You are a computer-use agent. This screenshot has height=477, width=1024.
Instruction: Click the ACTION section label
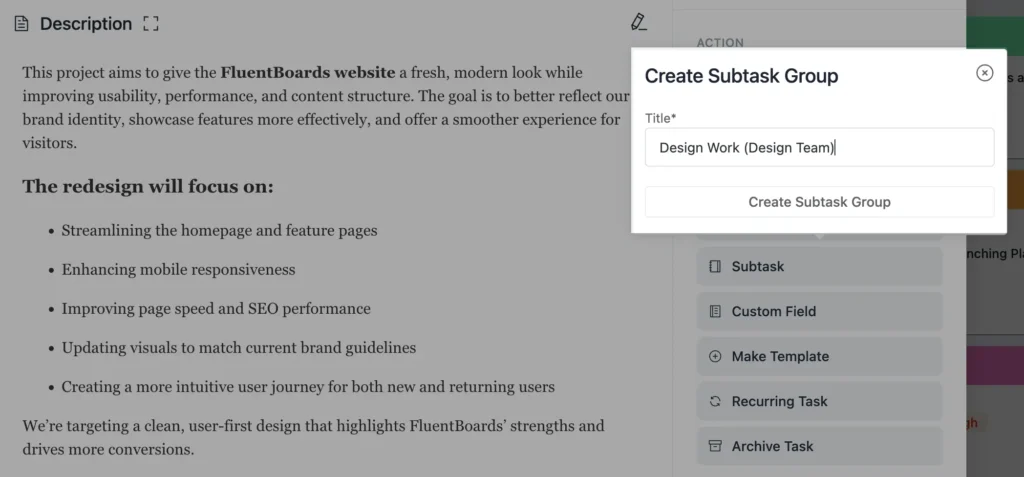tap(720, 42)
